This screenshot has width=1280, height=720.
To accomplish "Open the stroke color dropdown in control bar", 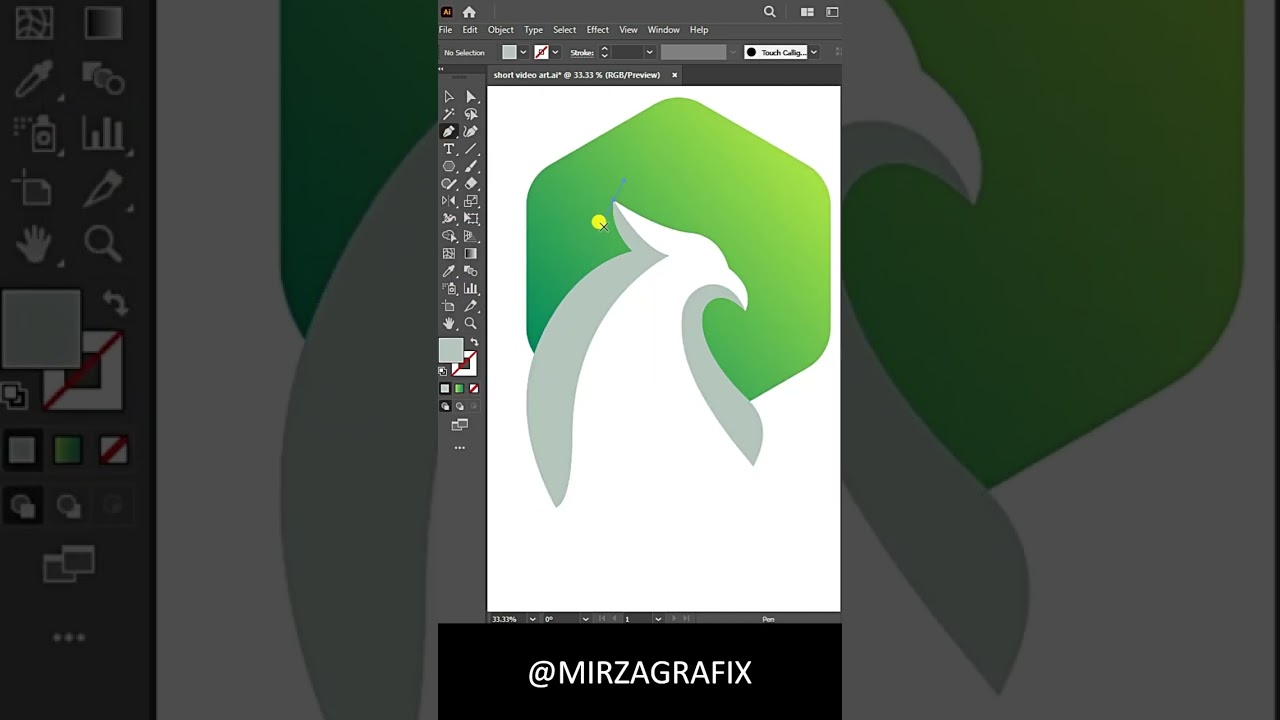I will click(x=555, y=52).
